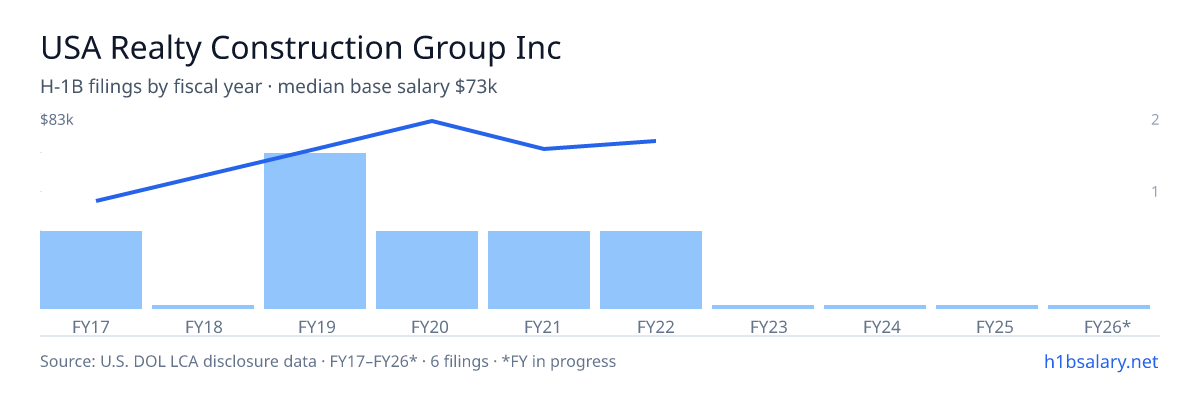Screen dimensions: 1200x400
Task: Click the FY20 bar in the chart
Action: pyautogui.click(x=427, y=270)
